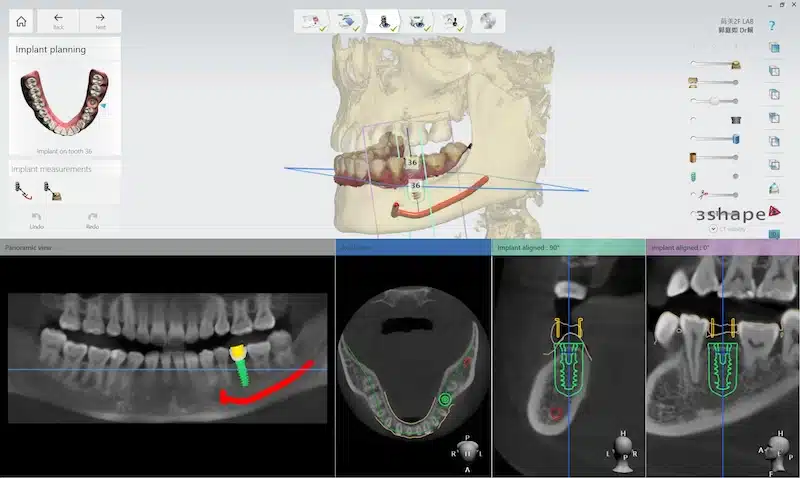
Task: Toggle the scissors clipping visibility circle
Action: (693, 194)
